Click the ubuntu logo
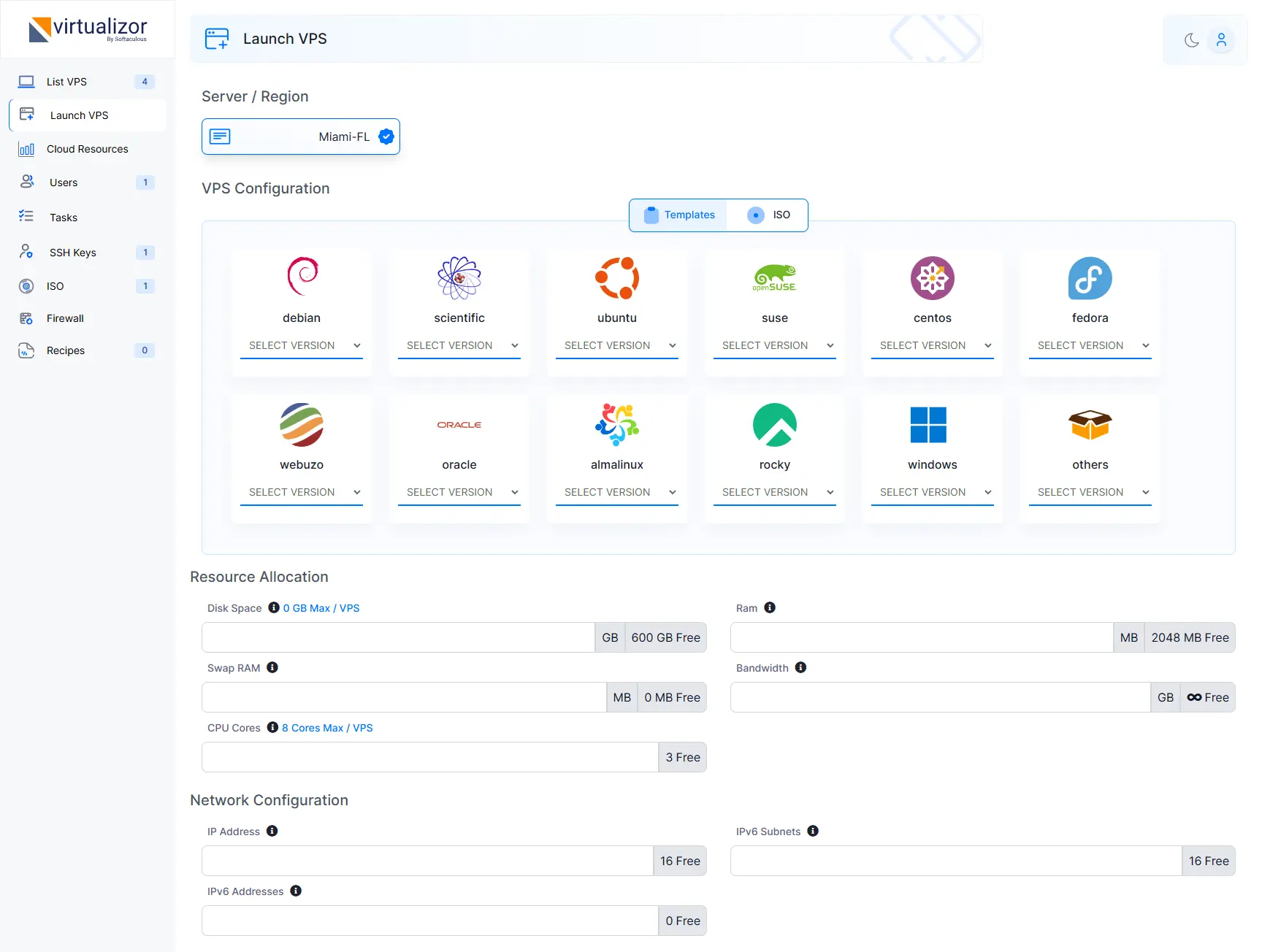Viewport: 1262px width, 952px height. click(x=617, y=277)
